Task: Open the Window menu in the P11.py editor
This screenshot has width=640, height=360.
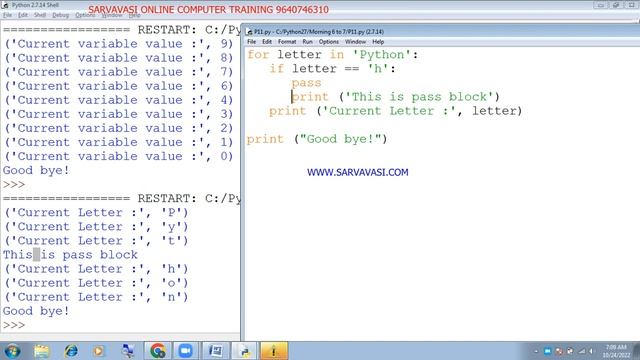Action: tap(355, 42)
